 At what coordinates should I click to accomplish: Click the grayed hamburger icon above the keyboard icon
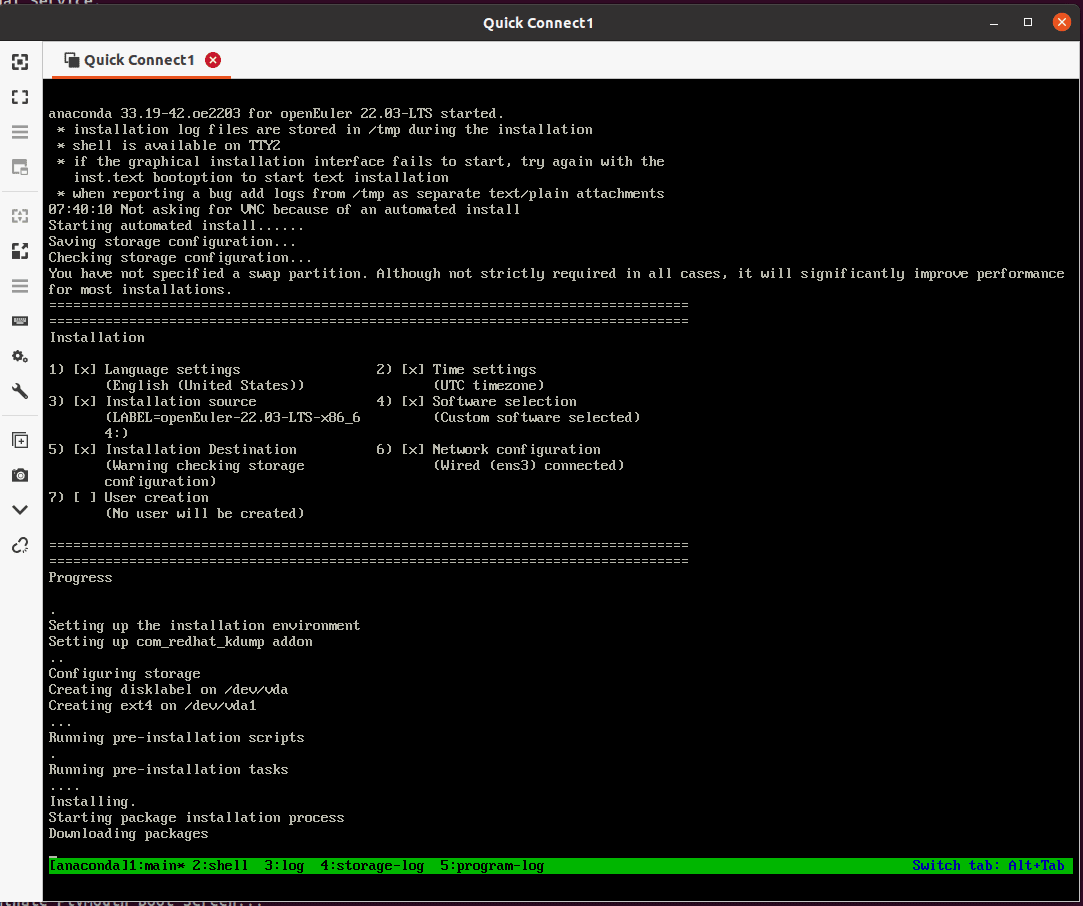pyautogui.click(x=20, y=286)
